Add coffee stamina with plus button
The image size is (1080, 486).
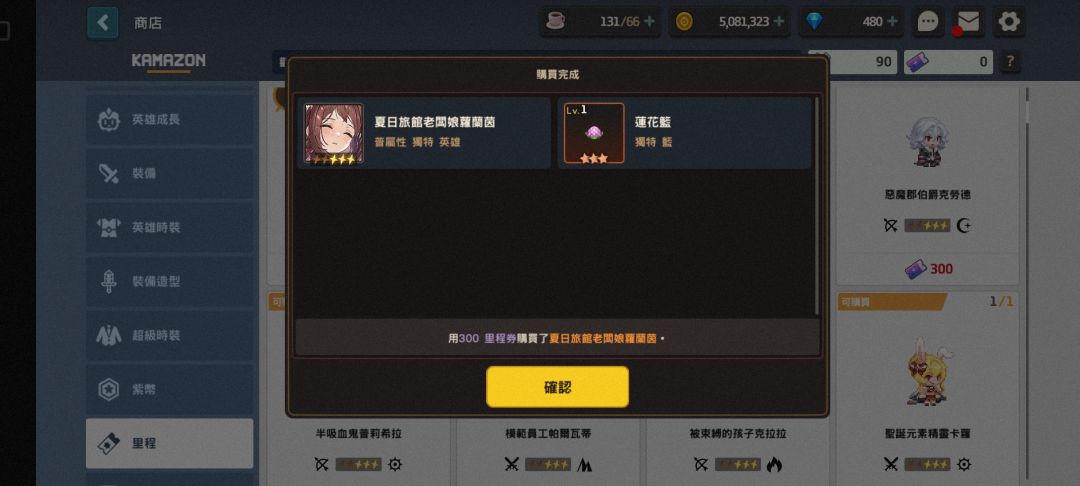point(649,21)
